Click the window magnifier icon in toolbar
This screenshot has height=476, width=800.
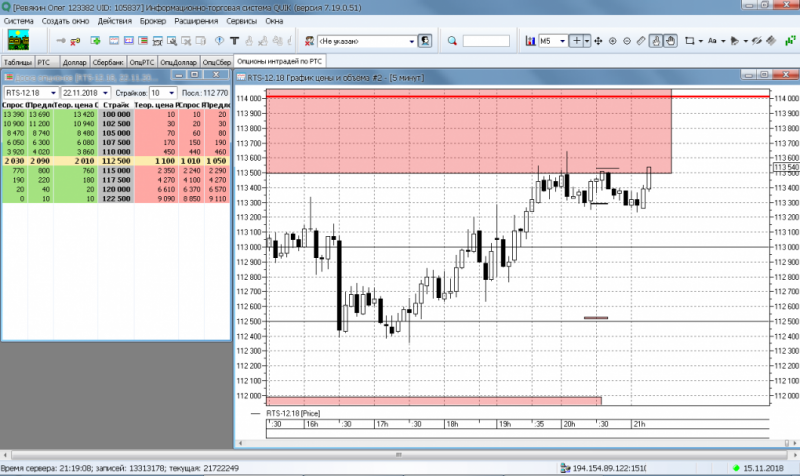(x=172, y=41)
